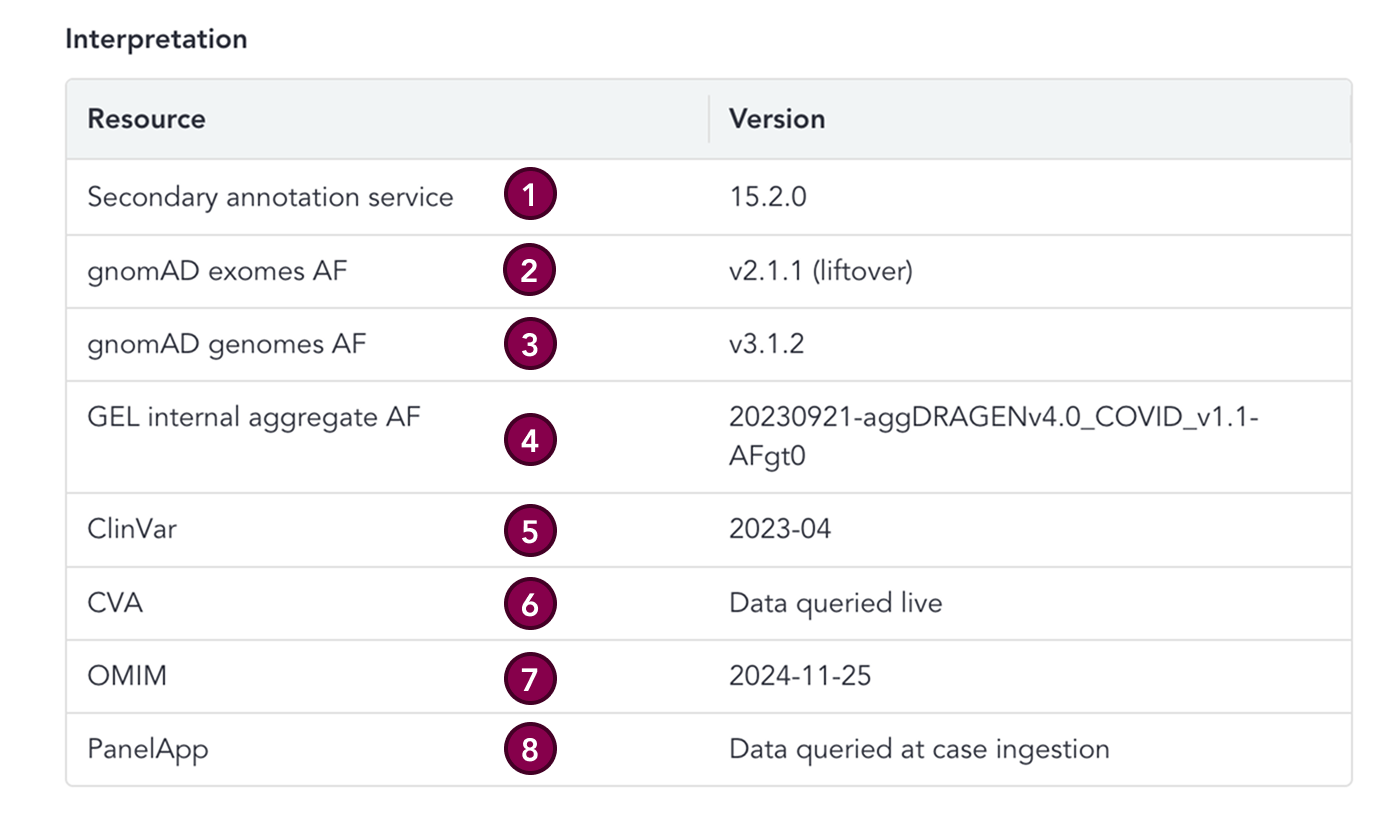The image size is (1394, 834).
Task: Select the 'Data queried live' text
Action: (x=835, y=603)
